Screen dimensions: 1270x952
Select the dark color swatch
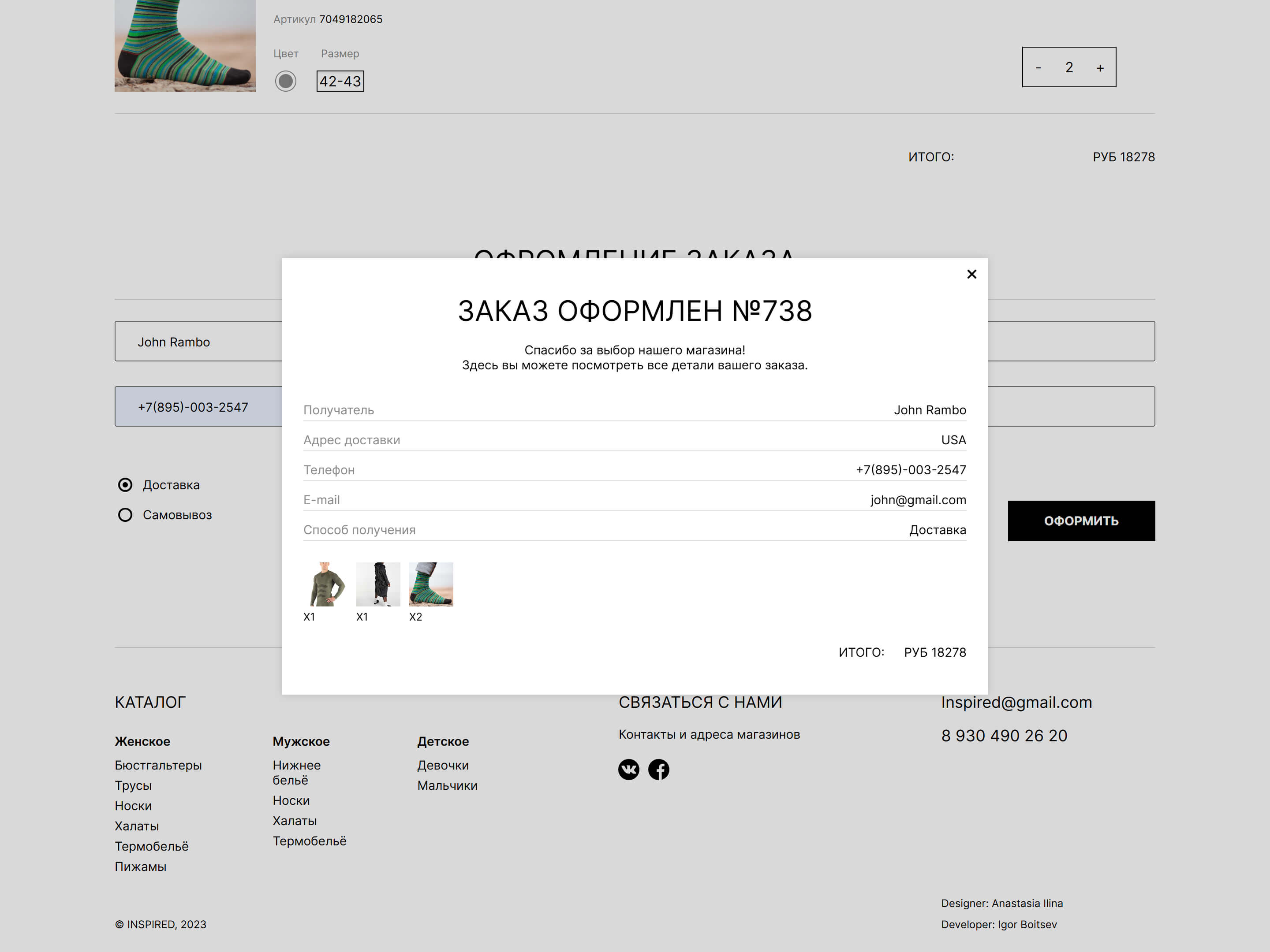[x=286, y=81]
